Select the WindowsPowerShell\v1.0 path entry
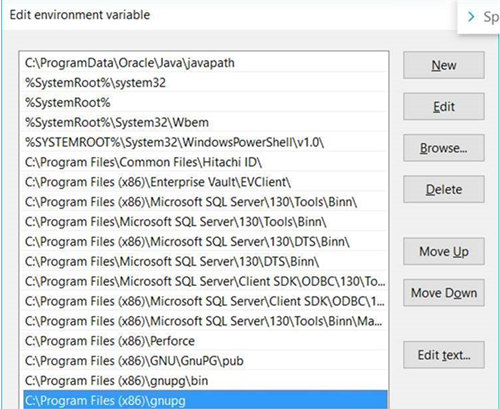The width and height of the screenshot is (500, 409). [x=205, y=142]
